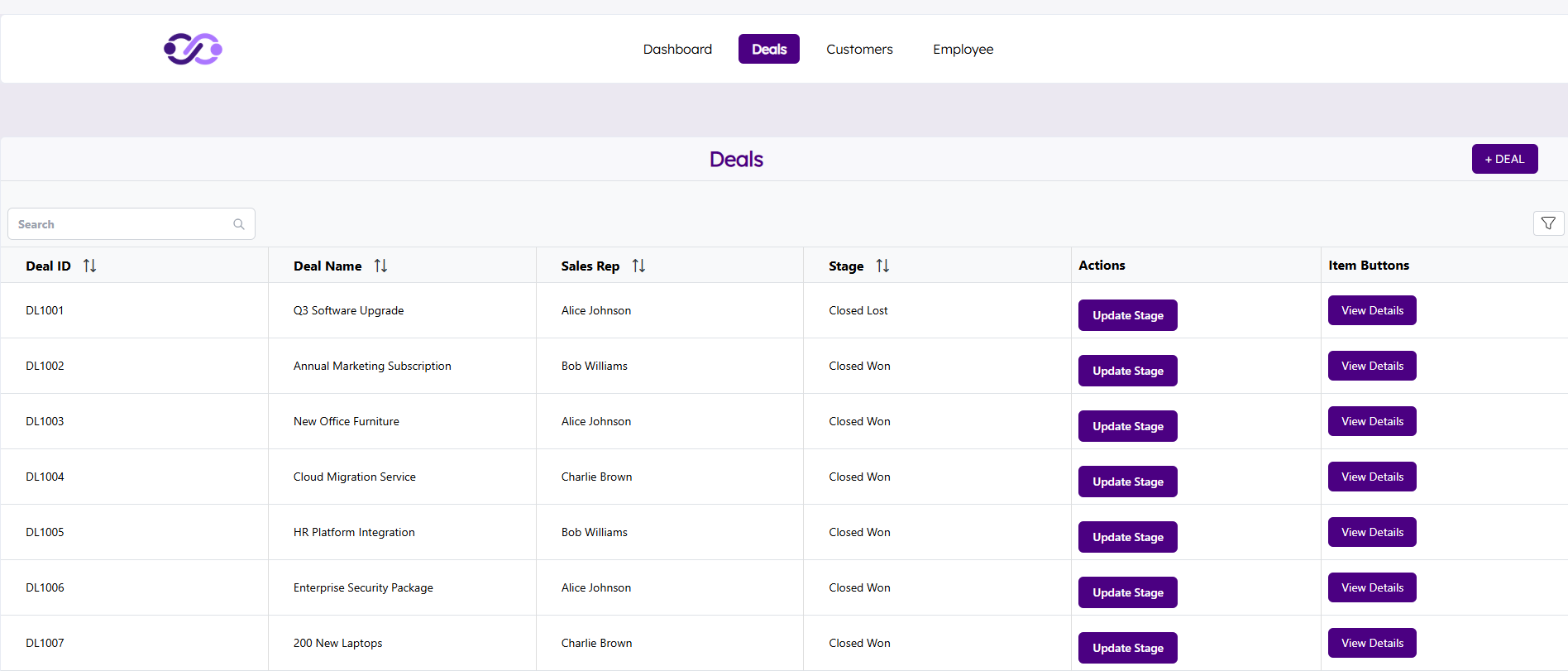View Details of Annual Marketing Subscription
This screenshot has height=671, width=1568.
(1372, 366)
